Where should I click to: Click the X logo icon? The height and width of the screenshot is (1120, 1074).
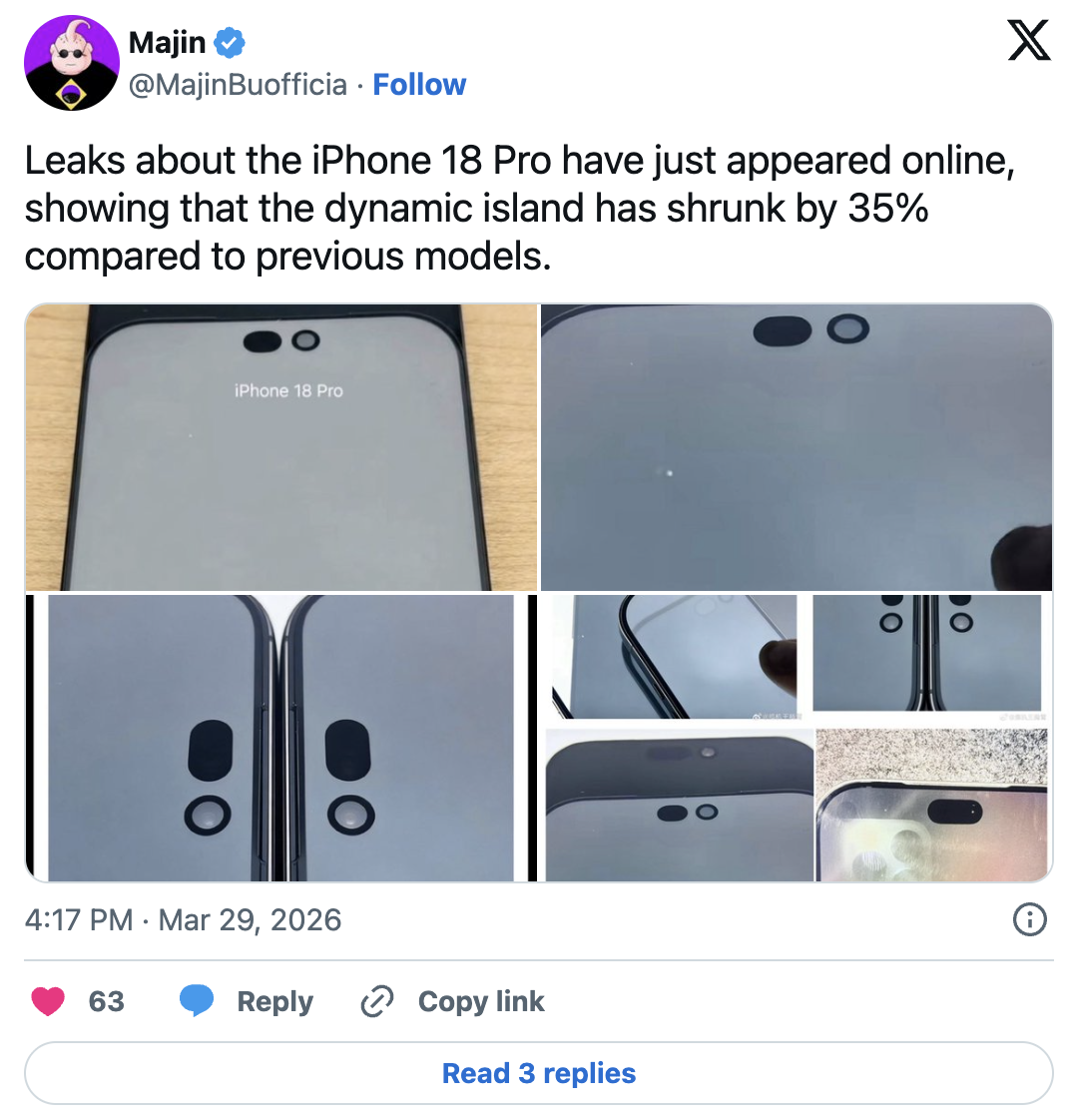pyautogui.click(x=1029, y=41)
